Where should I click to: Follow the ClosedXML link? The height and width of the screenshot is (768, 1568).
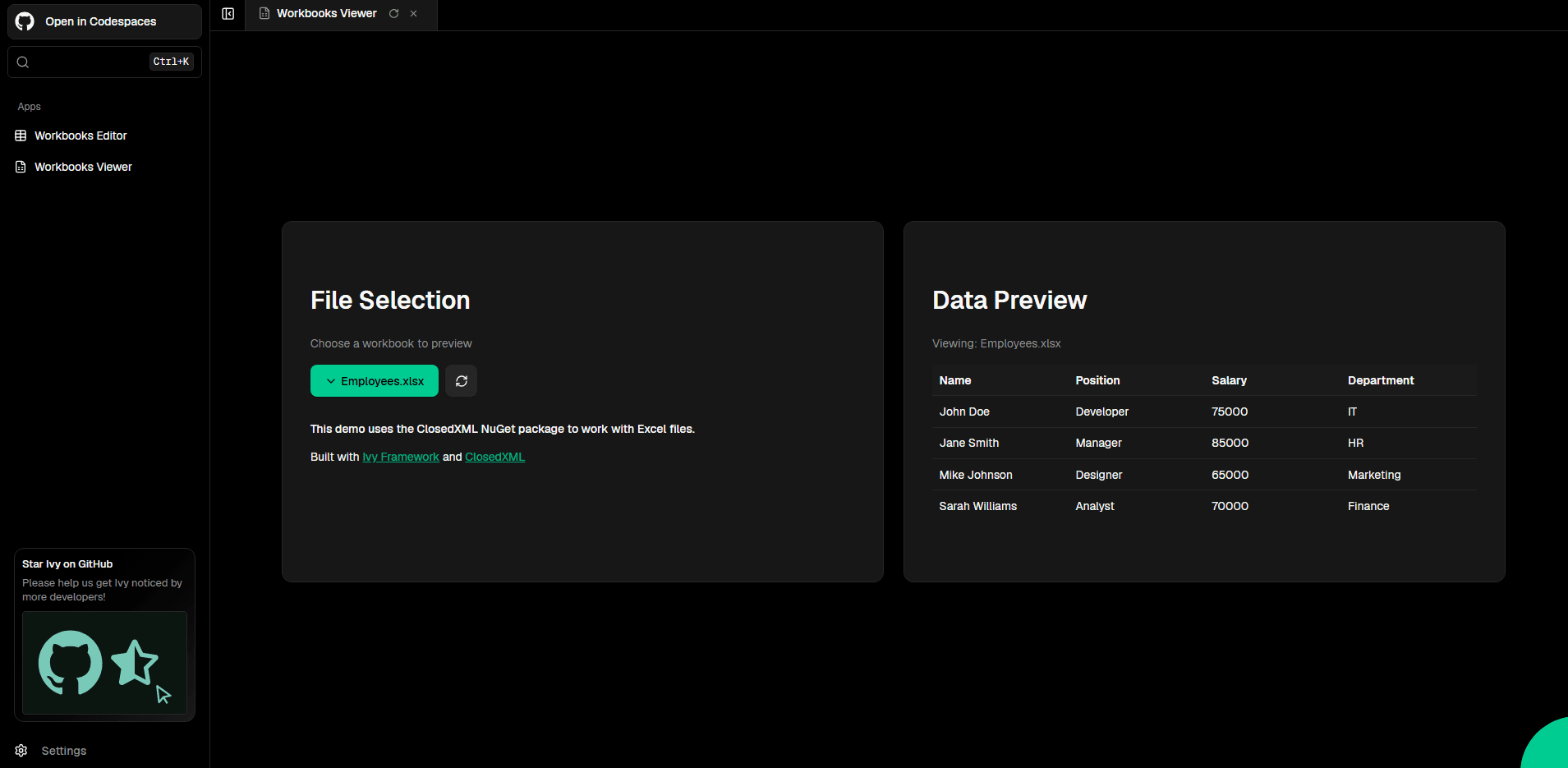pos(494,458)
